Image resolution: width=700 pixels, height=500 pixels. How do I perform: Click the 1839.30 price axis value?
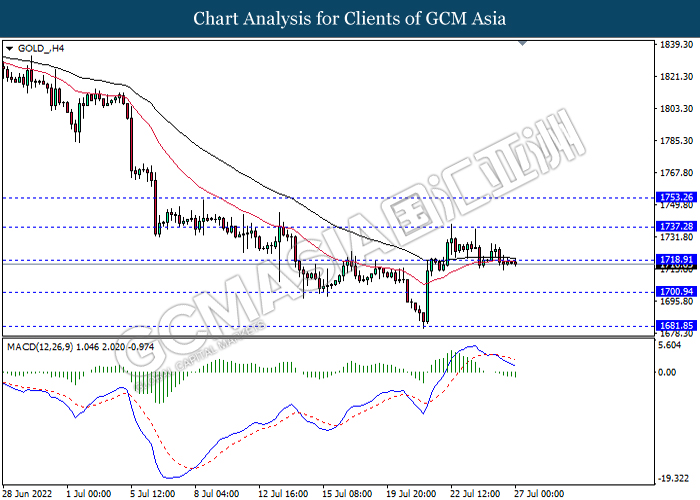point(676,45)
